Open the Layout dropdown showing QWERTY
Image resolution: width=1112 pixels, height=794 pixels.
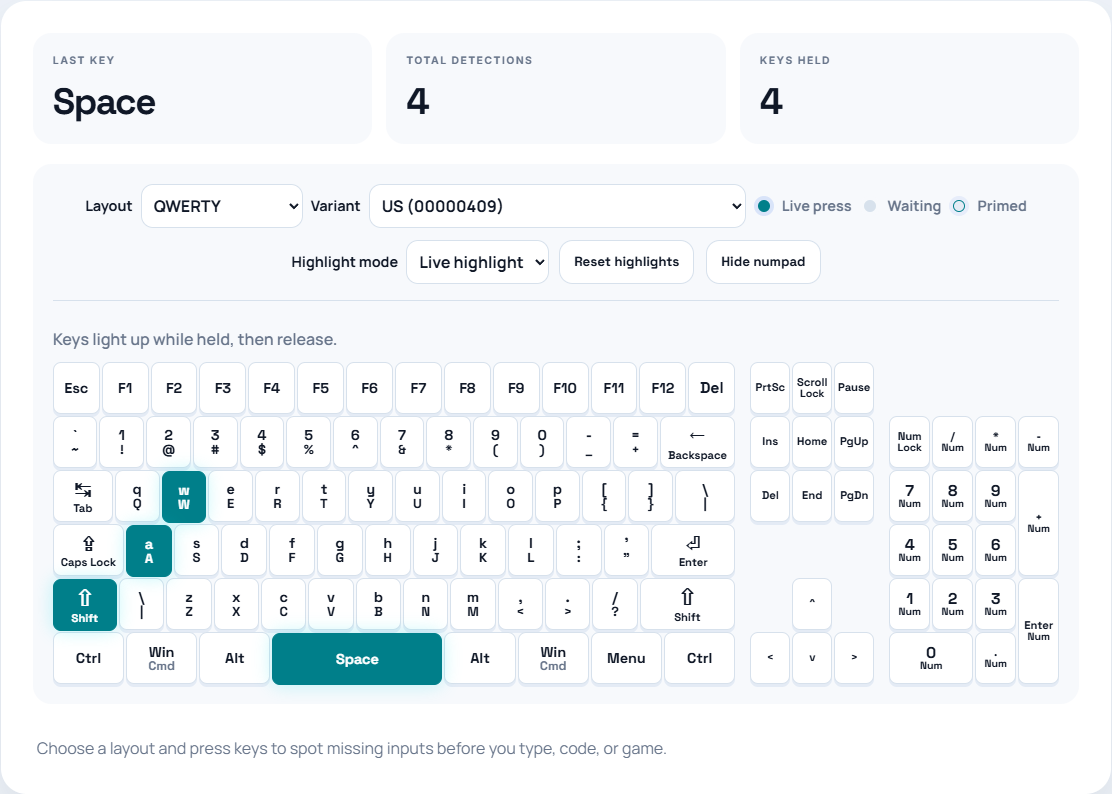pyautogui.click(x=222, y=206)
